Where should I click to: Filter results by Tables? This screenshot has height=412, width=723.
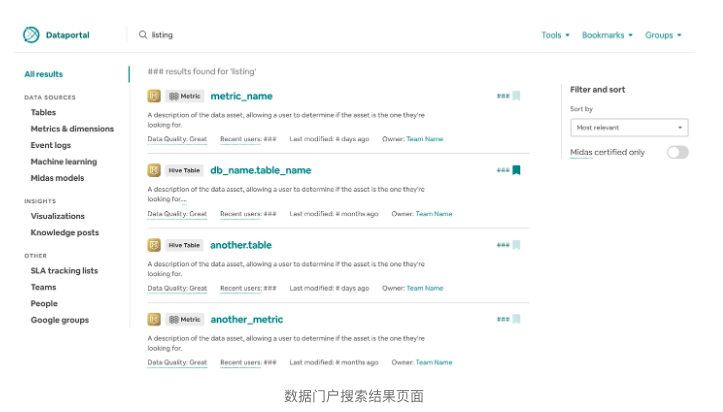pyautogui.click(x=43, y=112)
